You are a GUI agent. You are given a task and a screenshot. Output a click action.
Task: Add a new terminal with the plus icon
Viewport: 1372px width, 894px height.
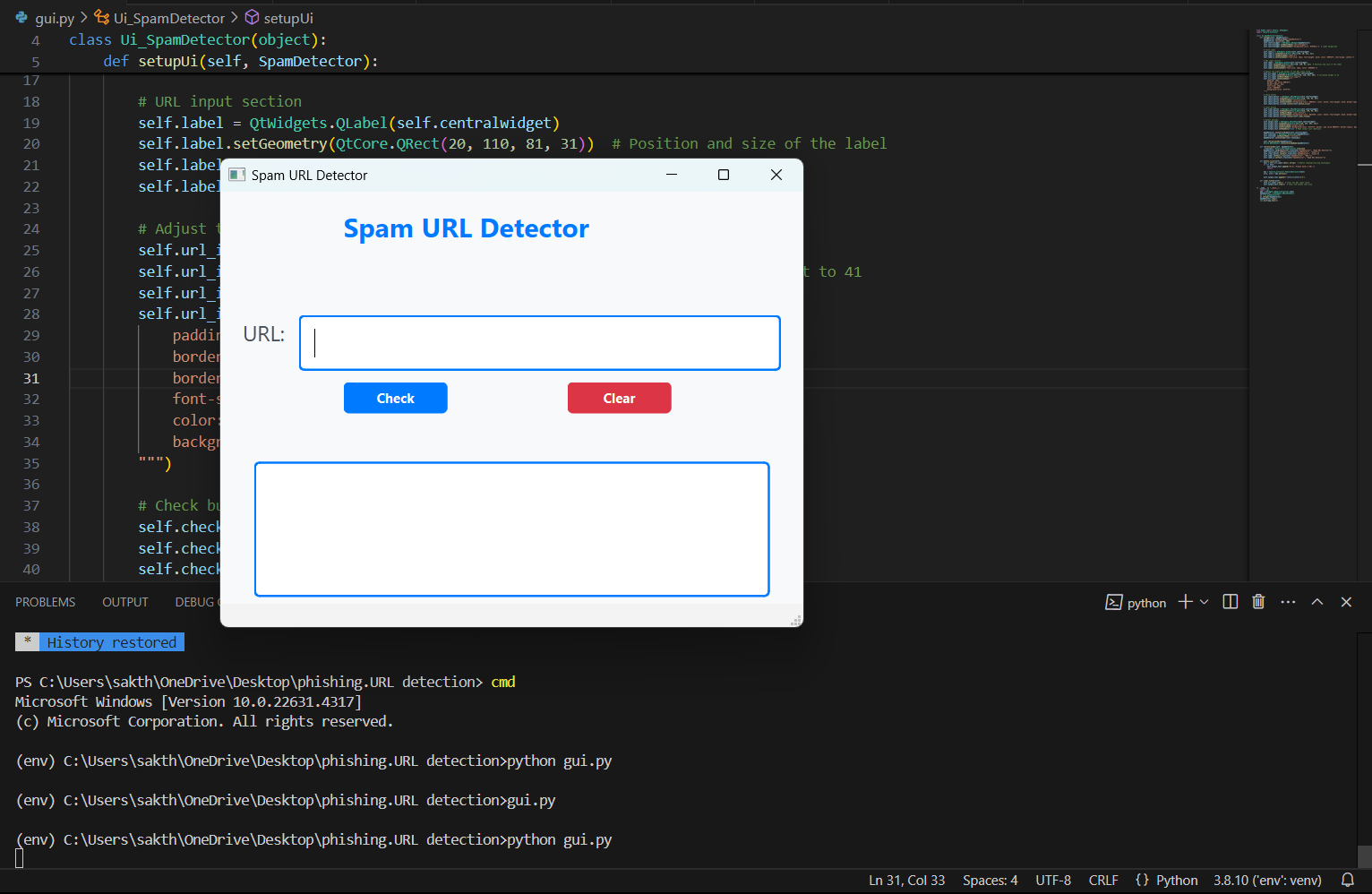coord(1185,602)
